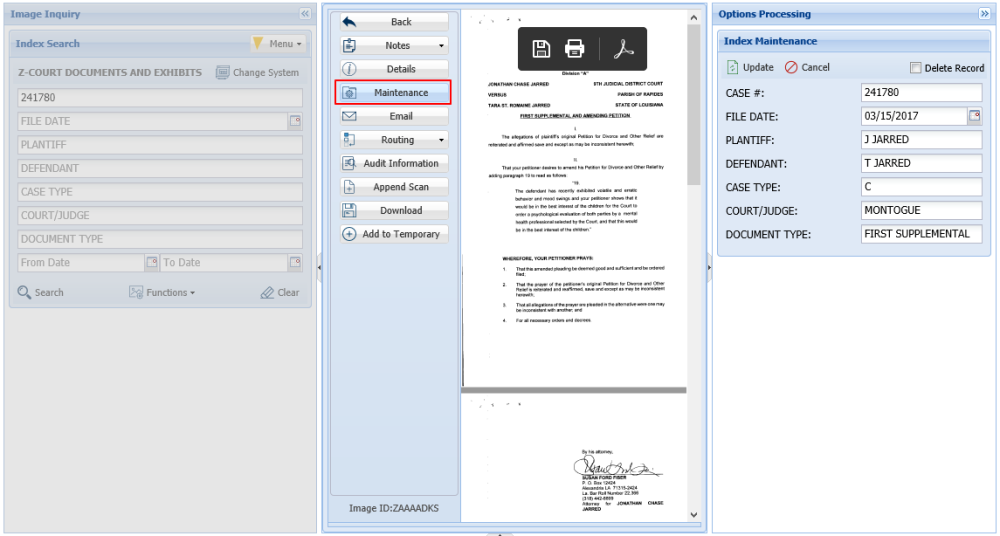This screenshot has width=1000, height=536.
Task: Click the FILE DATE field showing 03/15/2017
Action: pos(915,116)
